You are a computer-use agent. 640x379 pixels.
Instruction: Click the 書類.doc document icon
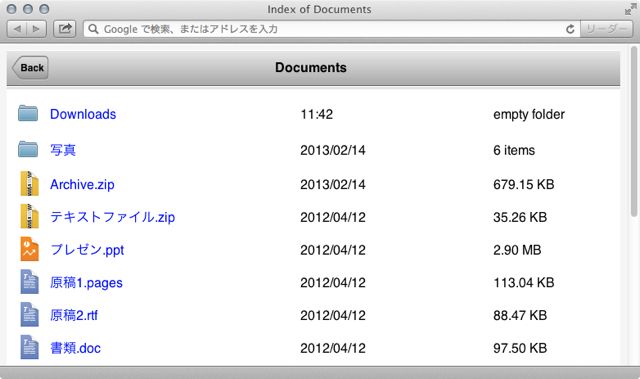[29, 347]
